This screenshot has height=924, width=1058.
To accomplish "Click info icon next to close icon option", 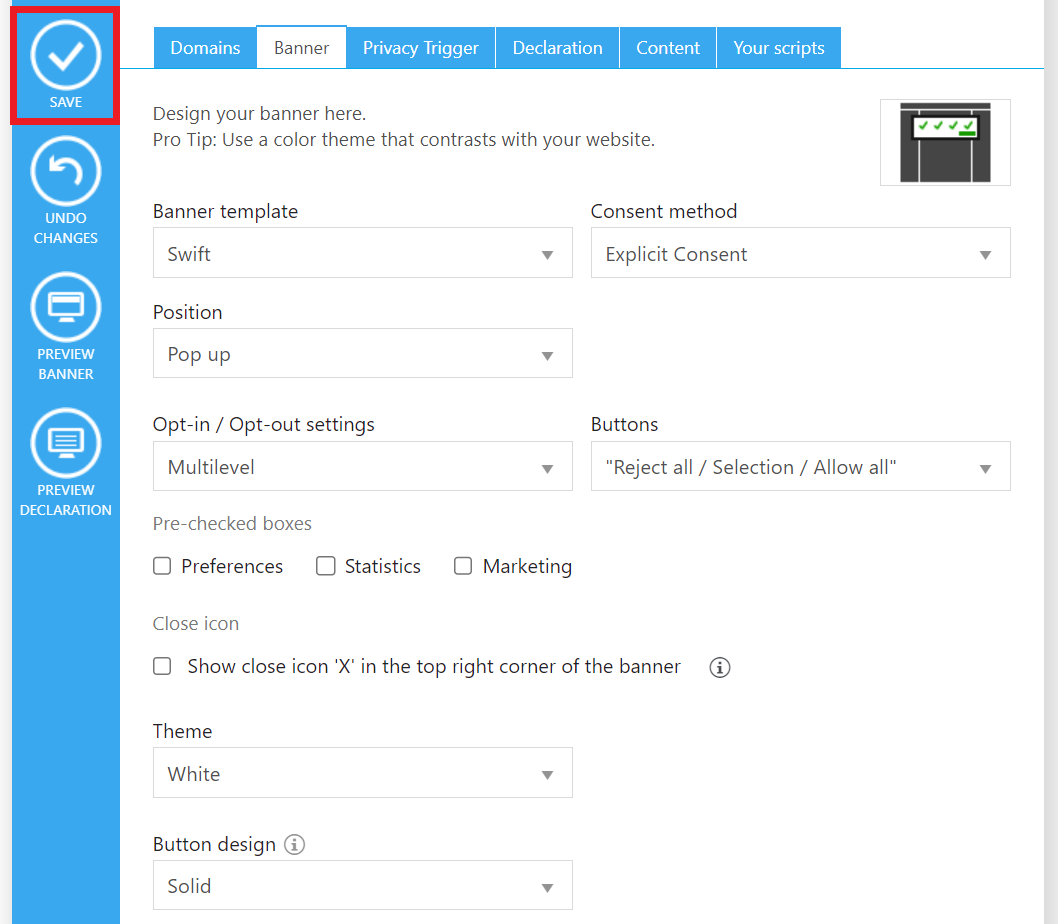I will point(719,667).
